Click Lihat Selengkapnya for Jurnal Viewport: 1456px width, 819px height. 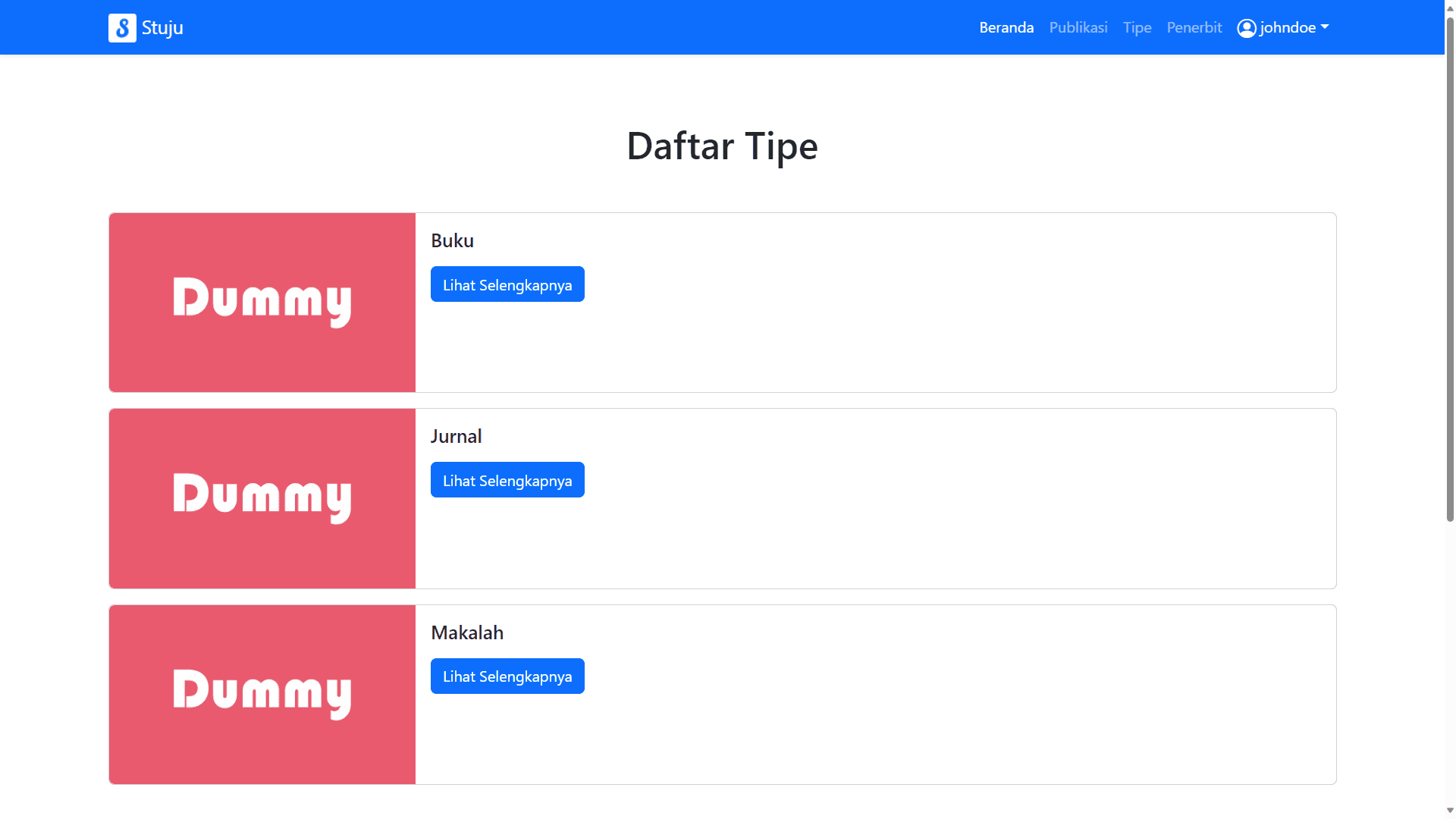[x=507, y=480]
